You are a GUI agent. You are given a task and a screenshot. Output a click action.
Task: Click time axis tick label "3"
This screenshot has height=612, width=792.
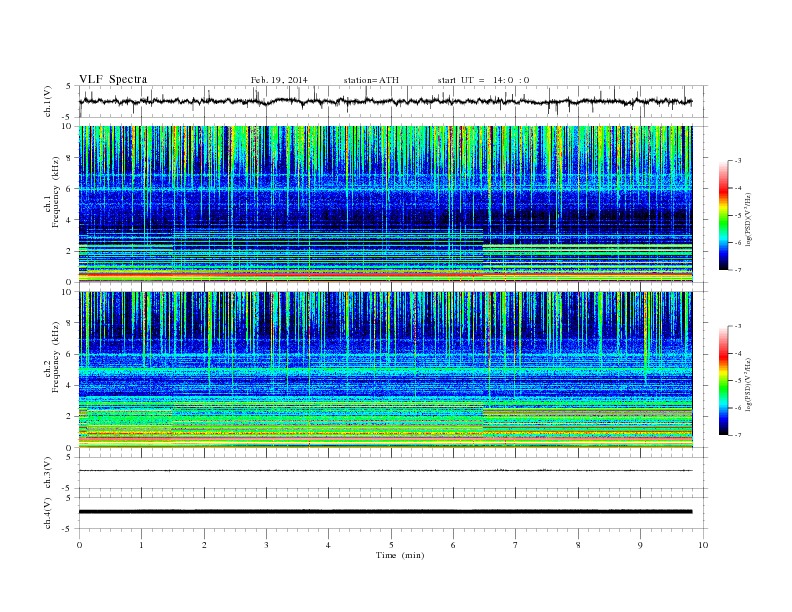266,545
